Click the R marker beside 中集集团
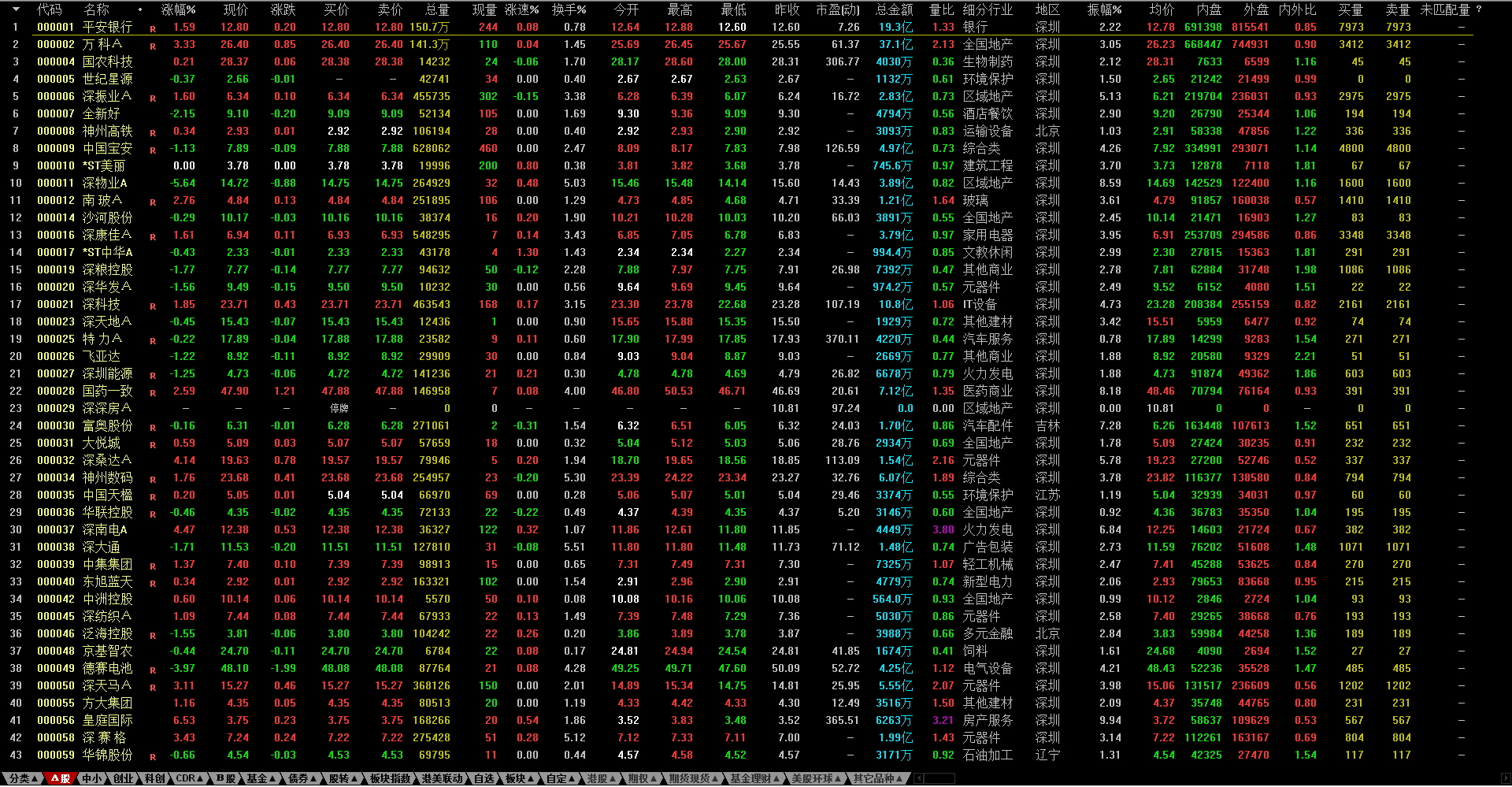Image resolution: width=1512 pixels, height=787 pixels. click(153, 566)
